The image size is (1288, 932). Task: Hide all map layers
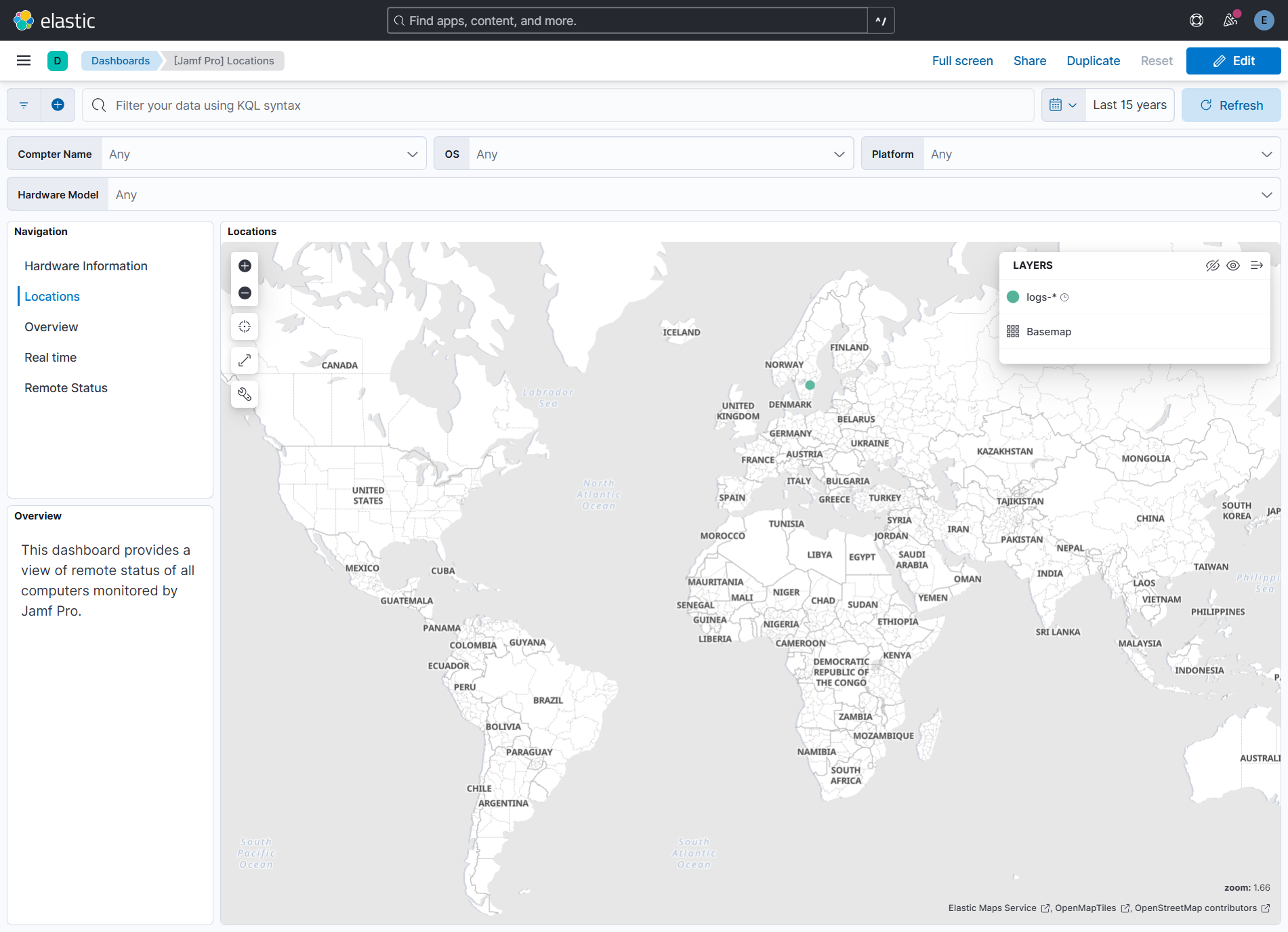1212,266
